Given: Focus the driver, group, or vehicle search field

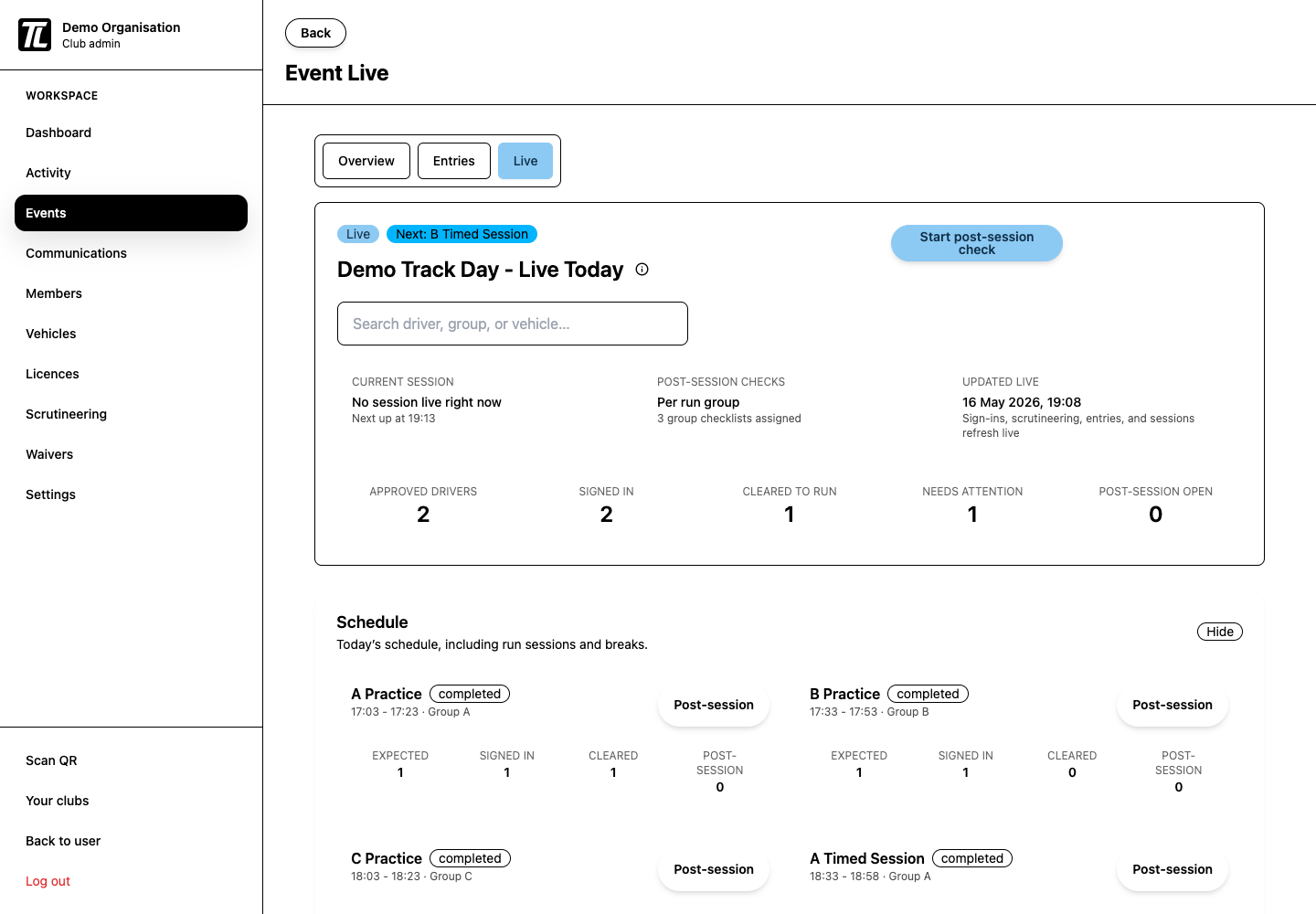Looking at the screenshot, I should [x=513, y=324].
